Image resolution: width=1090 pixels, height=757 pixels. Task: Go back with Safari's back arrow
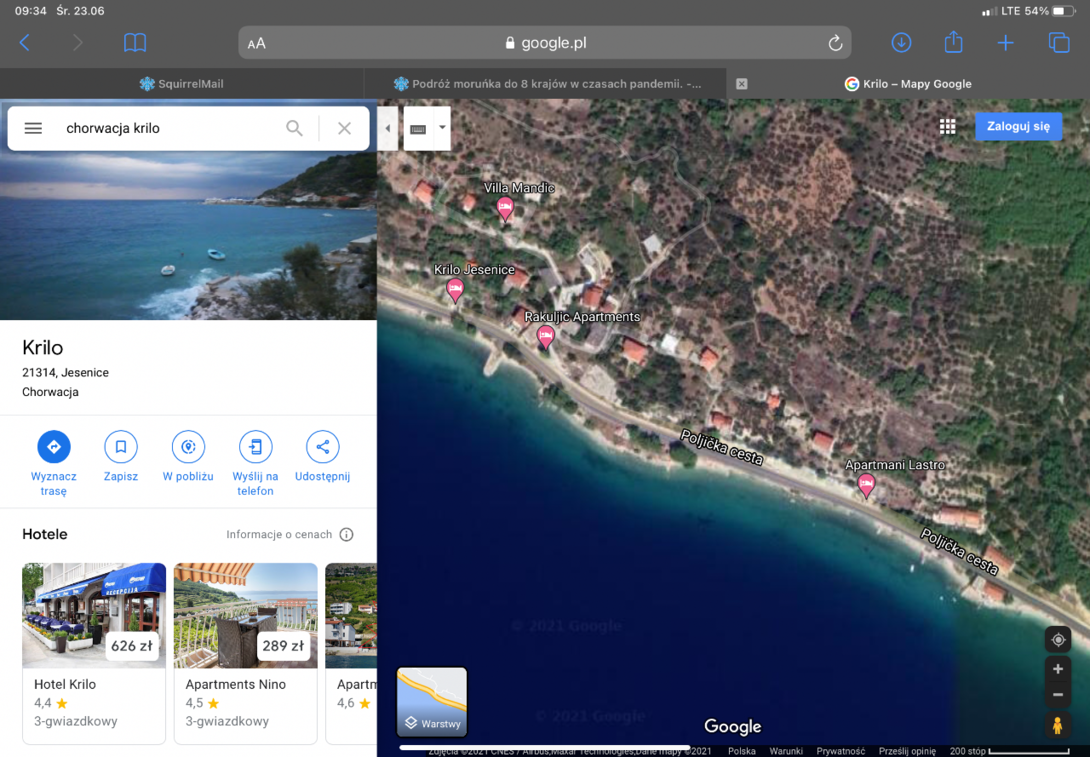25,43
